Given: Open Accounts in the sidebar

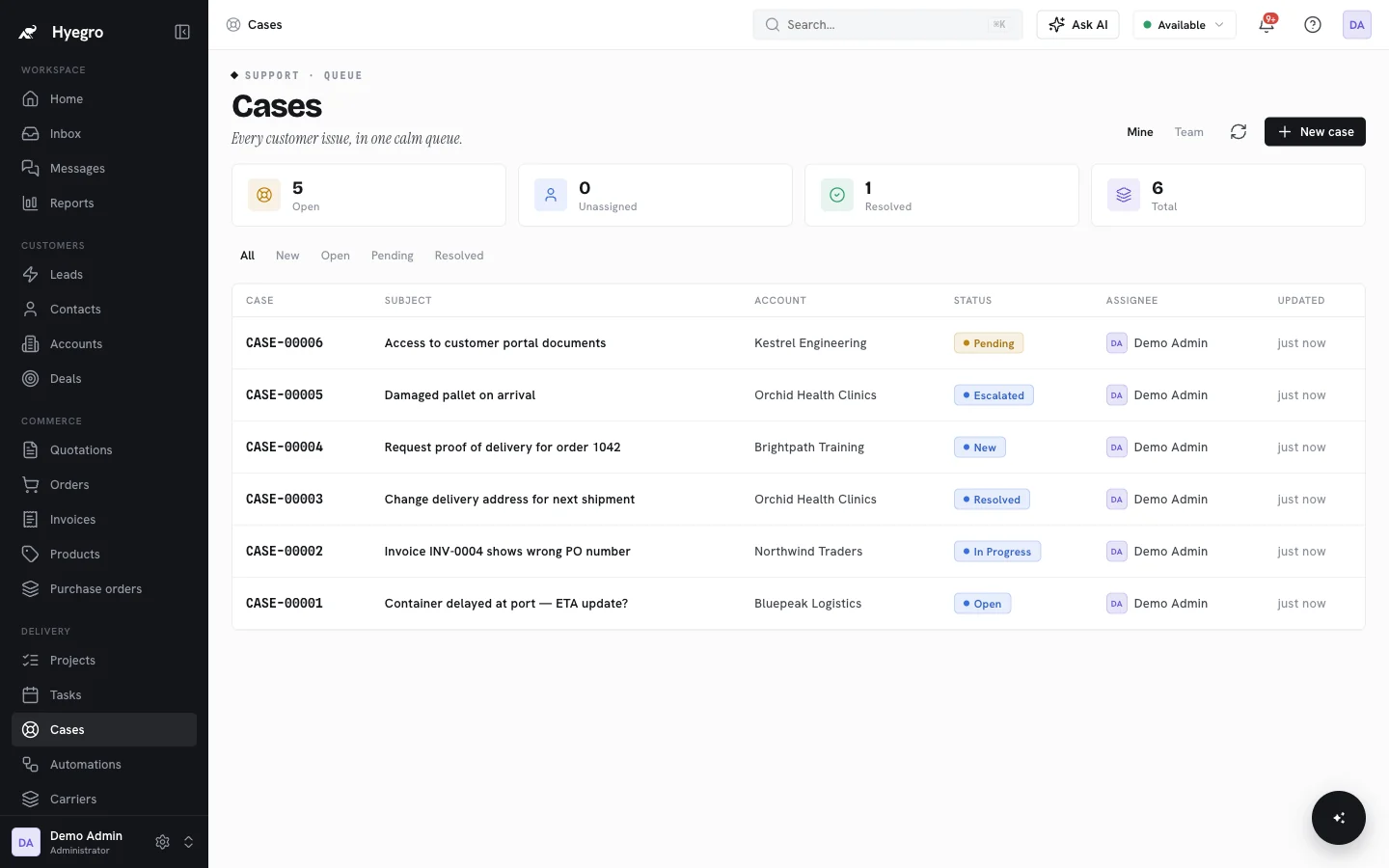Looking at the screenshot, I should click(x=104, y=343).
